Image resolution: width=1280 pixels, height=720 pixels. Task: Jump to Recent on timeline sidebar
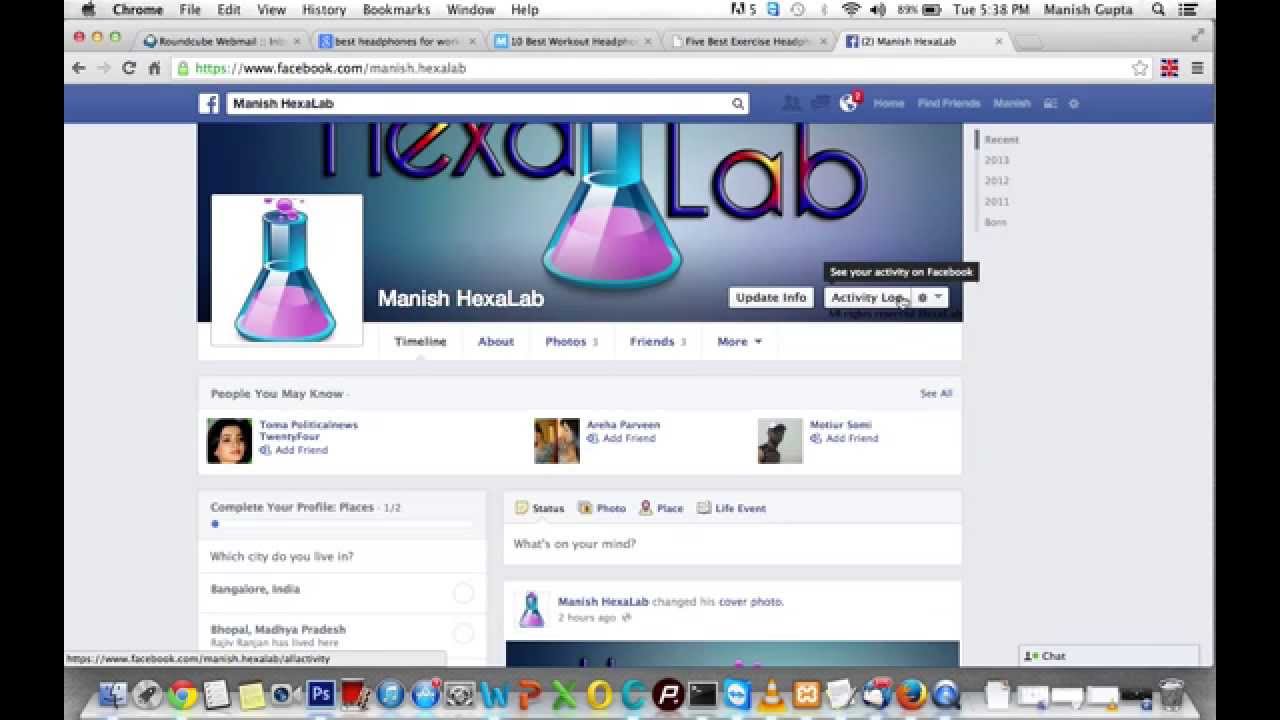click(1001, 140)
